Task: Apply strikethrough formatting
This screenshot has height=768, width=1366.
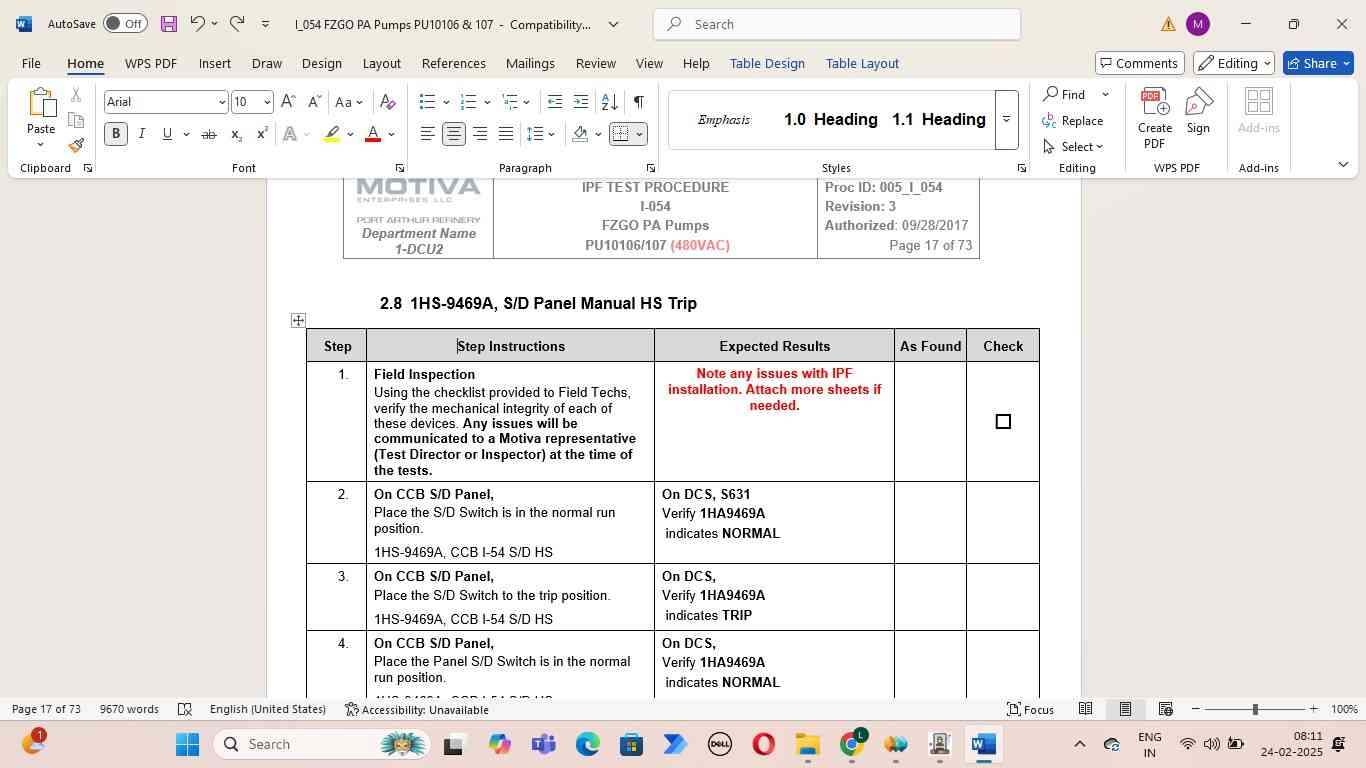Action: [x=208, y=134]
